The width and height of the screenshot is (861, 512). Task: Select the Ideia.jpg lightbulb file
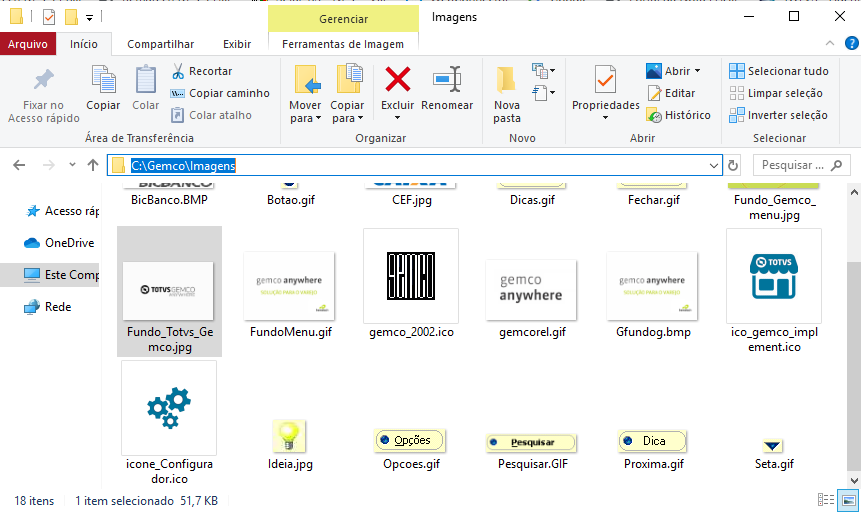(289, 445)
